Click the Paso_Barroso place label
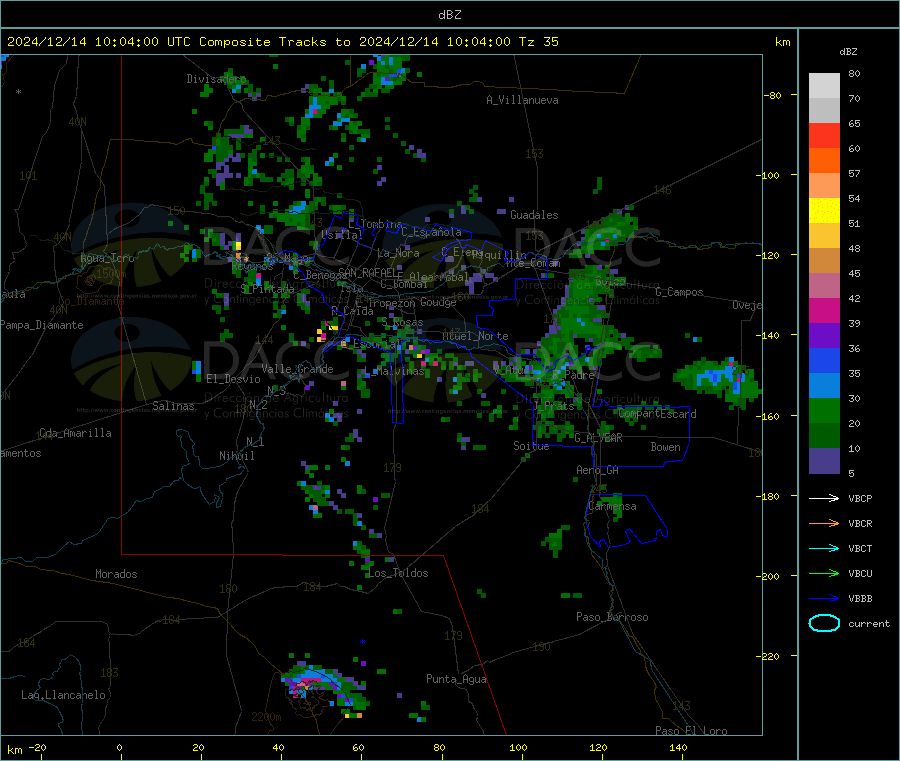 coord(612,617)
